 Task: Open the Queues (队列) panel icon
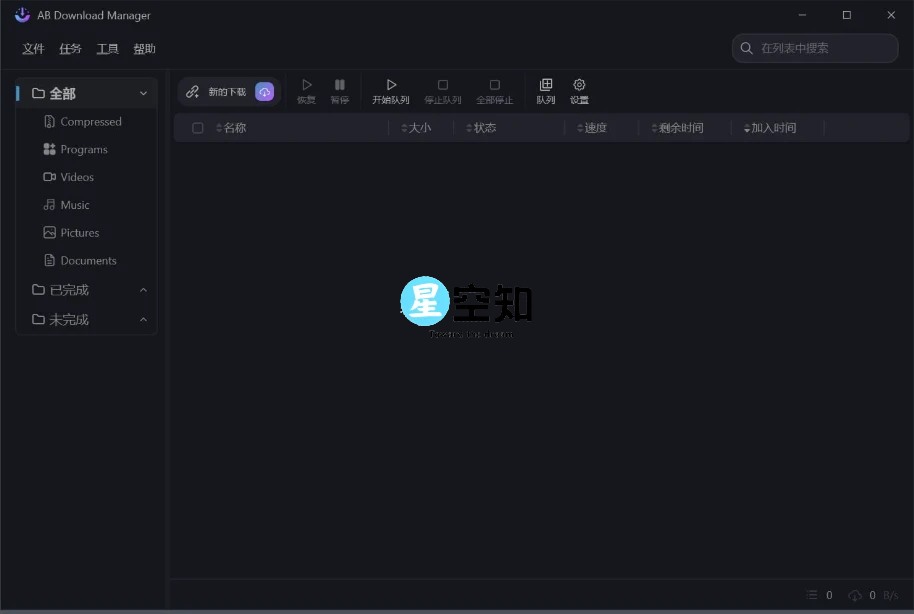pos(546,84)
